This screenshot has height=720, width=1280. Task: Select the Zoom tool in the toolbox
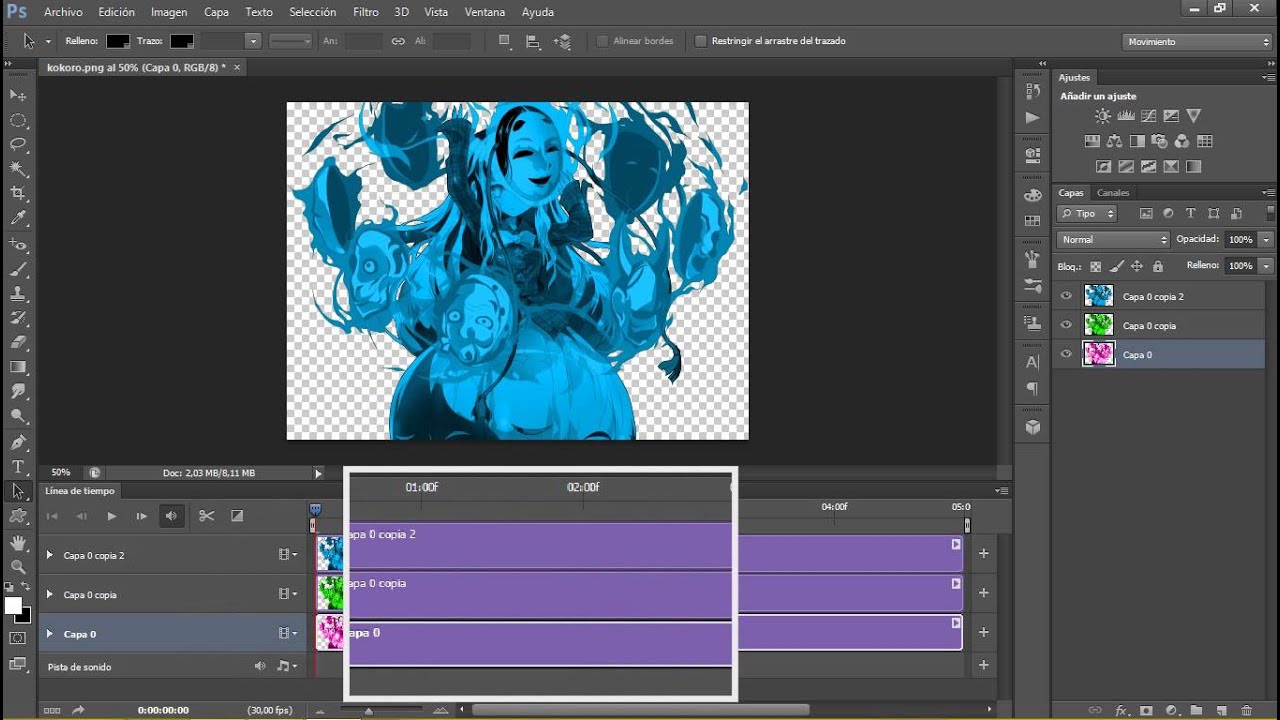point(18,566)
